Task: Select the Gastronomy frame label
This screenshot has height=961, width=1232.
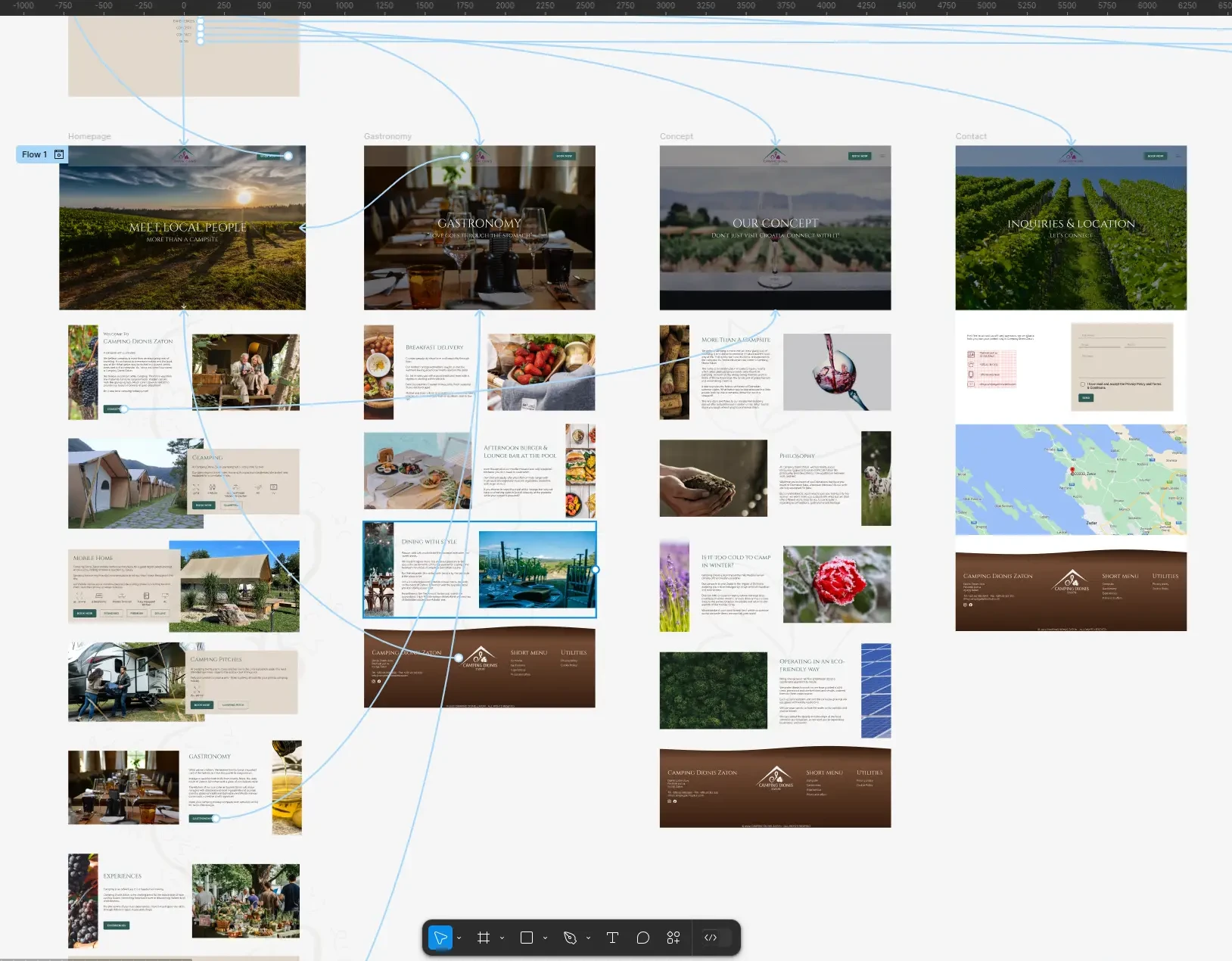Action: click(x=387, y=136)
